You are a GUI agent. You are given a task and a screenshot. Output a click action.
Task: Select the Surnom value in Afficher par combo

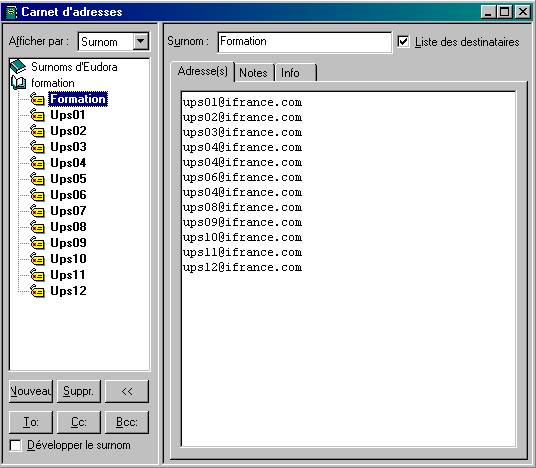pyautogui.click(x=105, y=42)
